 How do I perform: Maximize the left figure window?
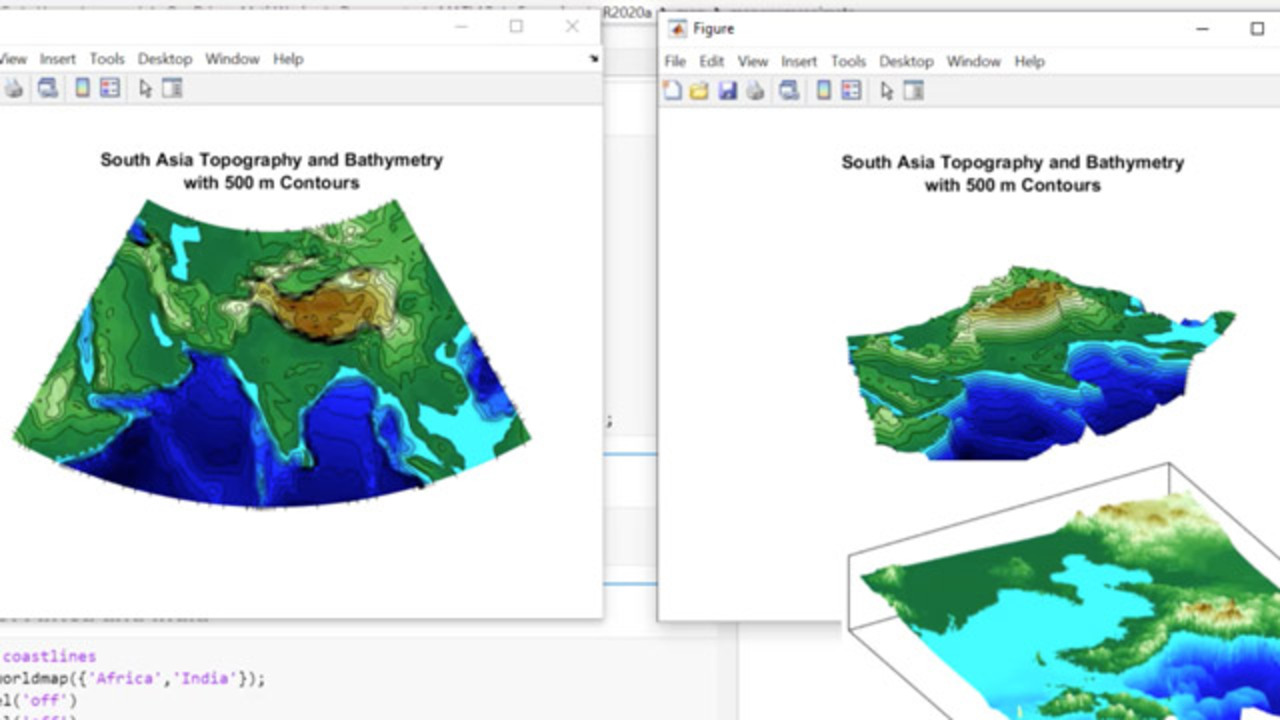click(516, 26)
